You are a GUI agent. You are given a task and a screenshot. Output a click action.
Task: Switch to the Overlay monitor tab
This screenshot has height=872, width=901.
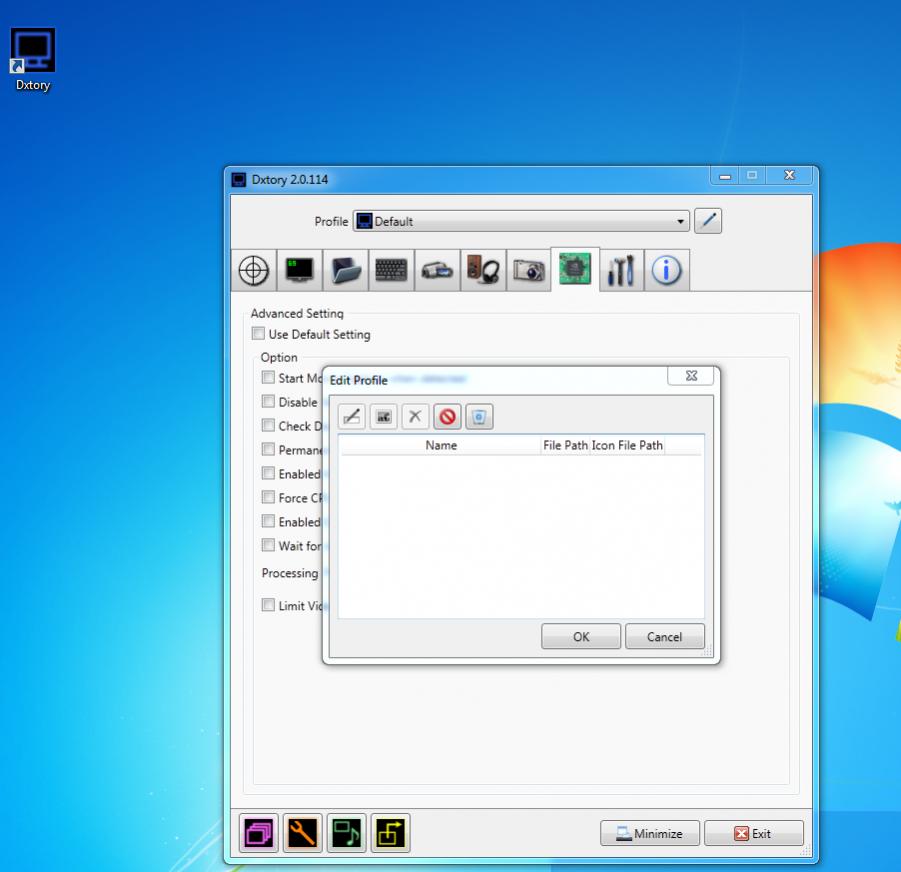(x=299, y=270)
